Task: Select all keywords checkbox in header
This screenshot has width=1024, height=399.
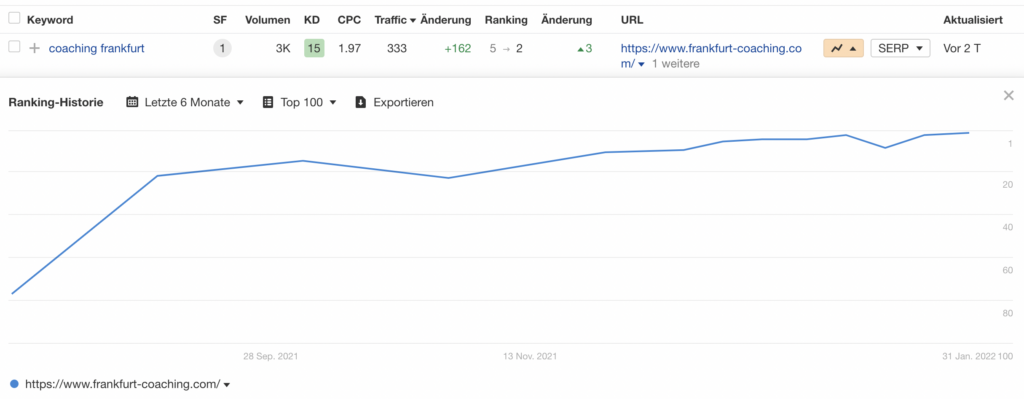Action: (x=14, y=18)
